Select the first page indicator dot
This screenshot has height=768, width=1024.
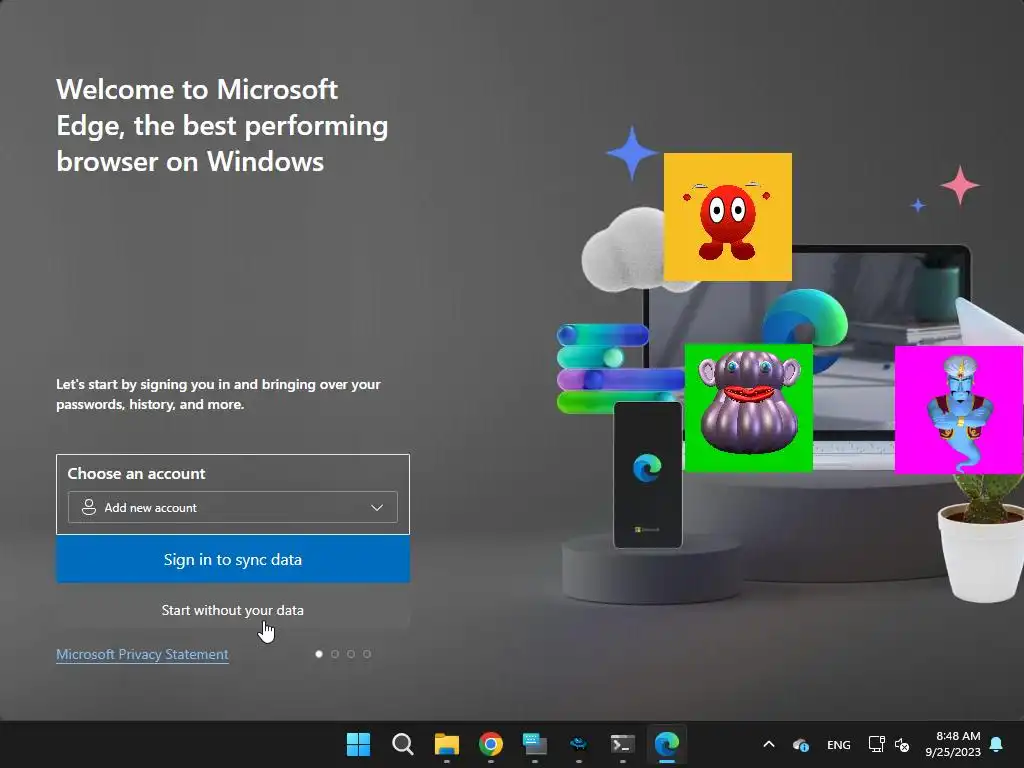coord(319,654)
